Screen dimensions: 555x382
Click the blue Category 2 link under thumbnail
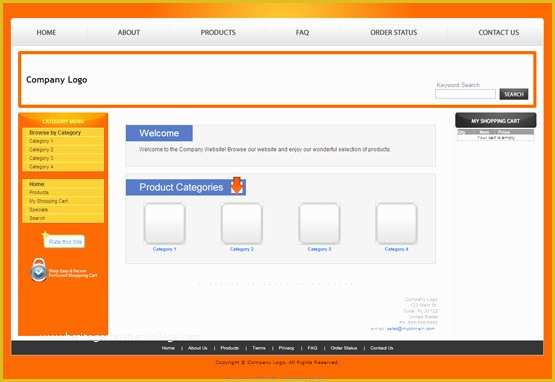[242, 249]
